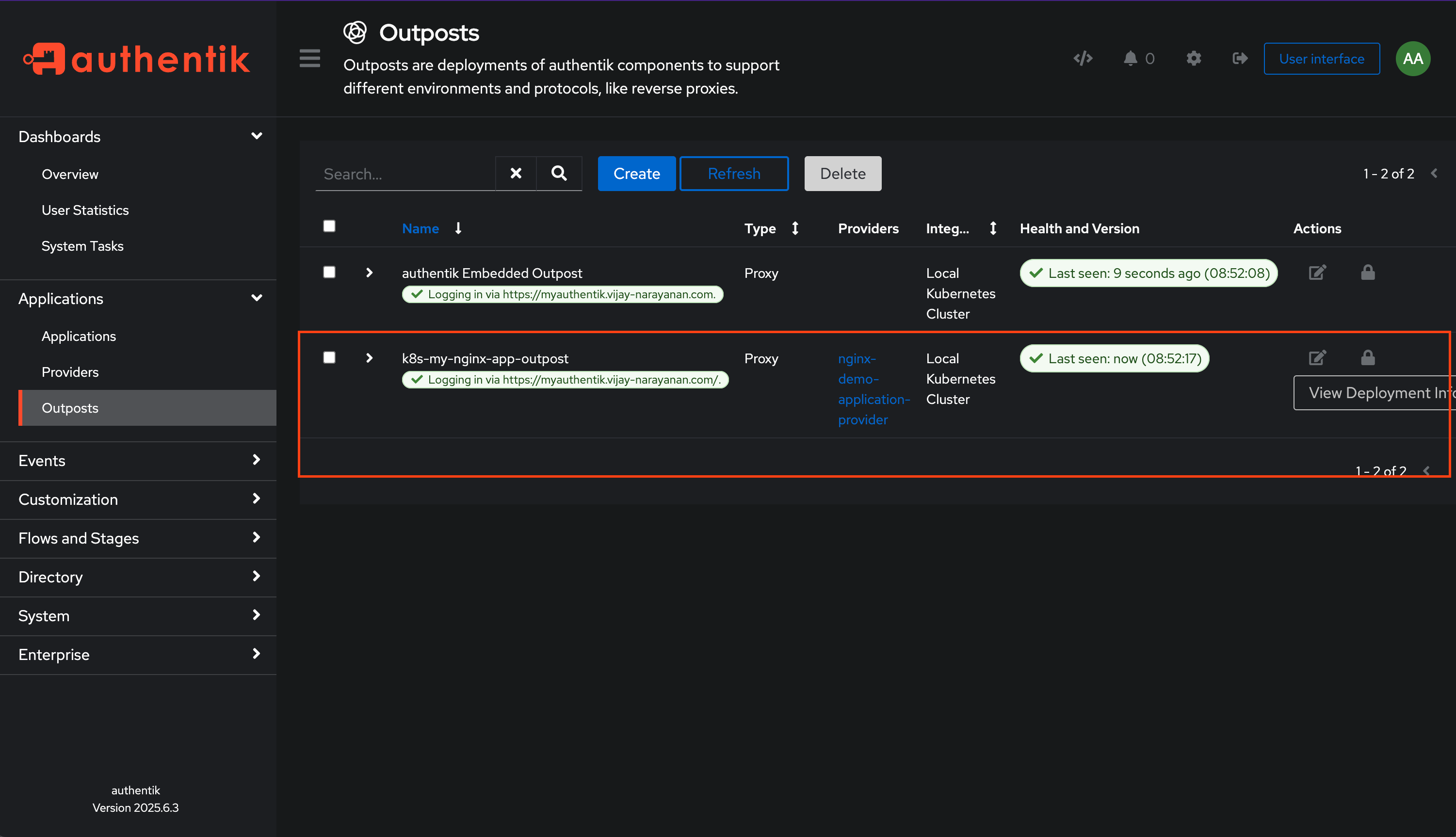Image resolution: width=1456 pixels, height=837 pixels.
Task: Expand the authentik Embedded Outpost row
Action: 370,273
